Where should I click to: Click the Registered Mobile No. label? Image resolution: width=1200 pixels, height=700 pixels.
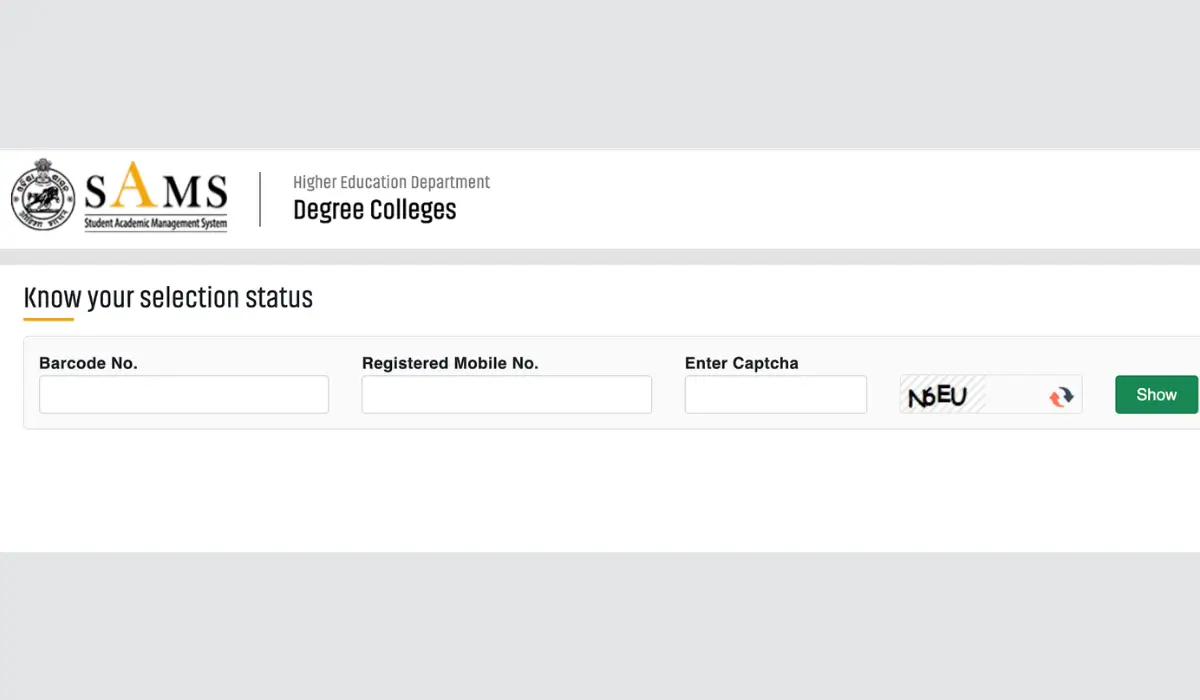point(450,363)
